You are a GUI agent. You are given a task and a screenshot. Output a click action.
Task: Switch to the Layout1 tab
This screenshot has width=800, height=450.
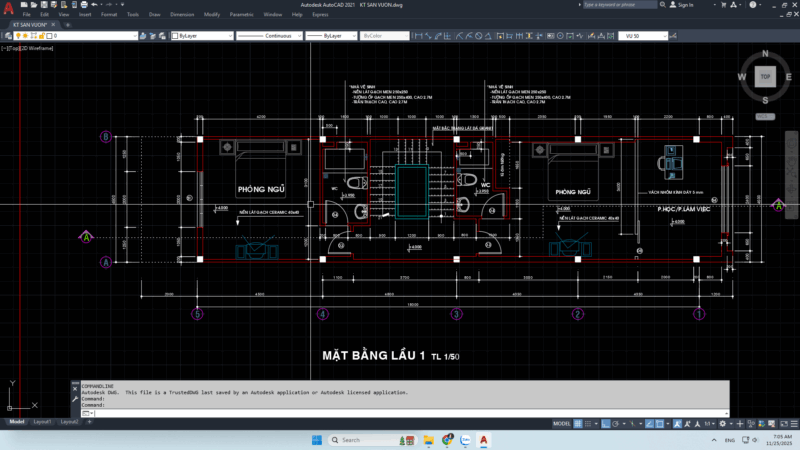pos(42,422)
